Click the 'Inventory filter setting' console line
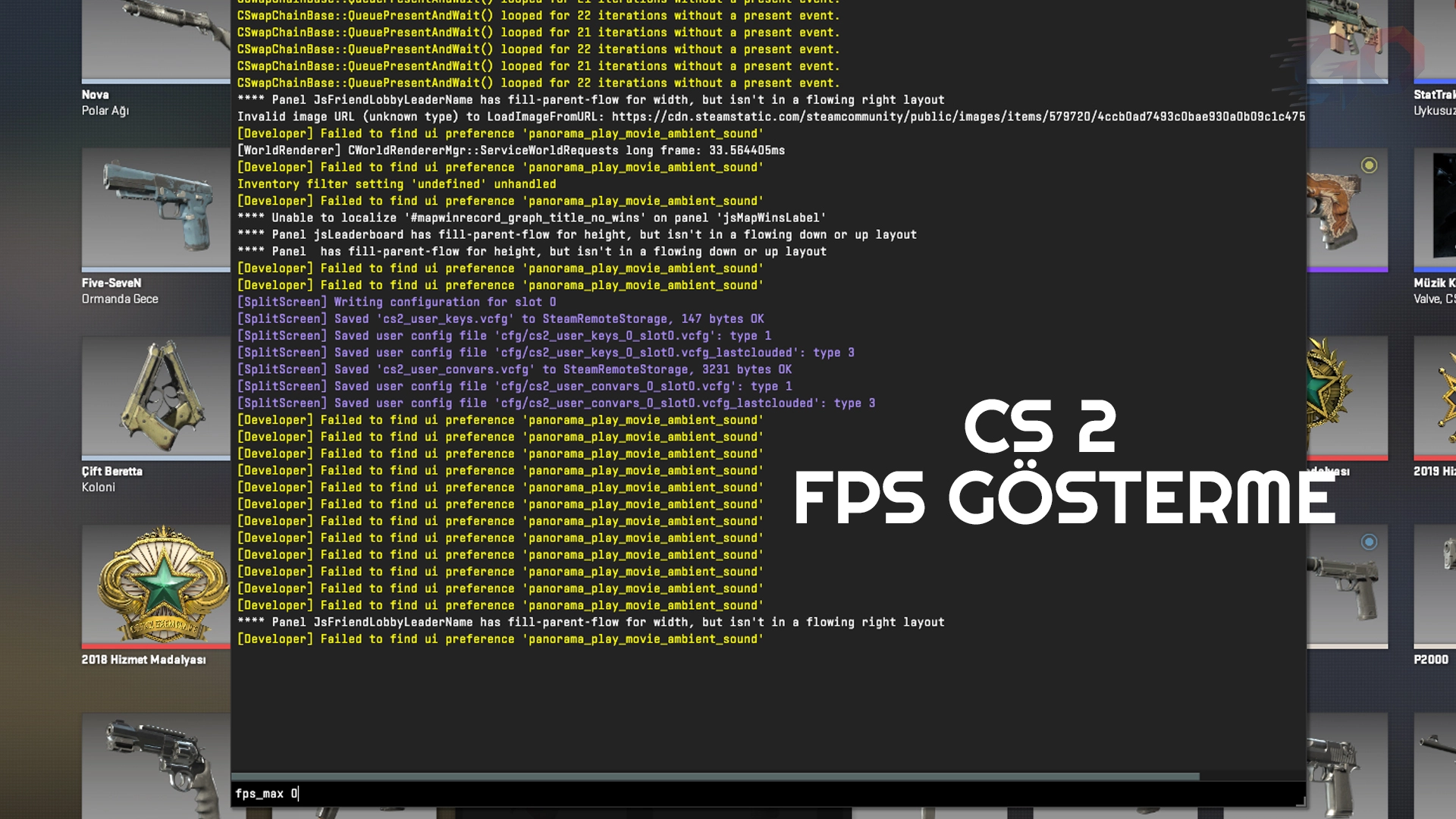Viewport: 1456px width, 819px height. pos(397,184)
